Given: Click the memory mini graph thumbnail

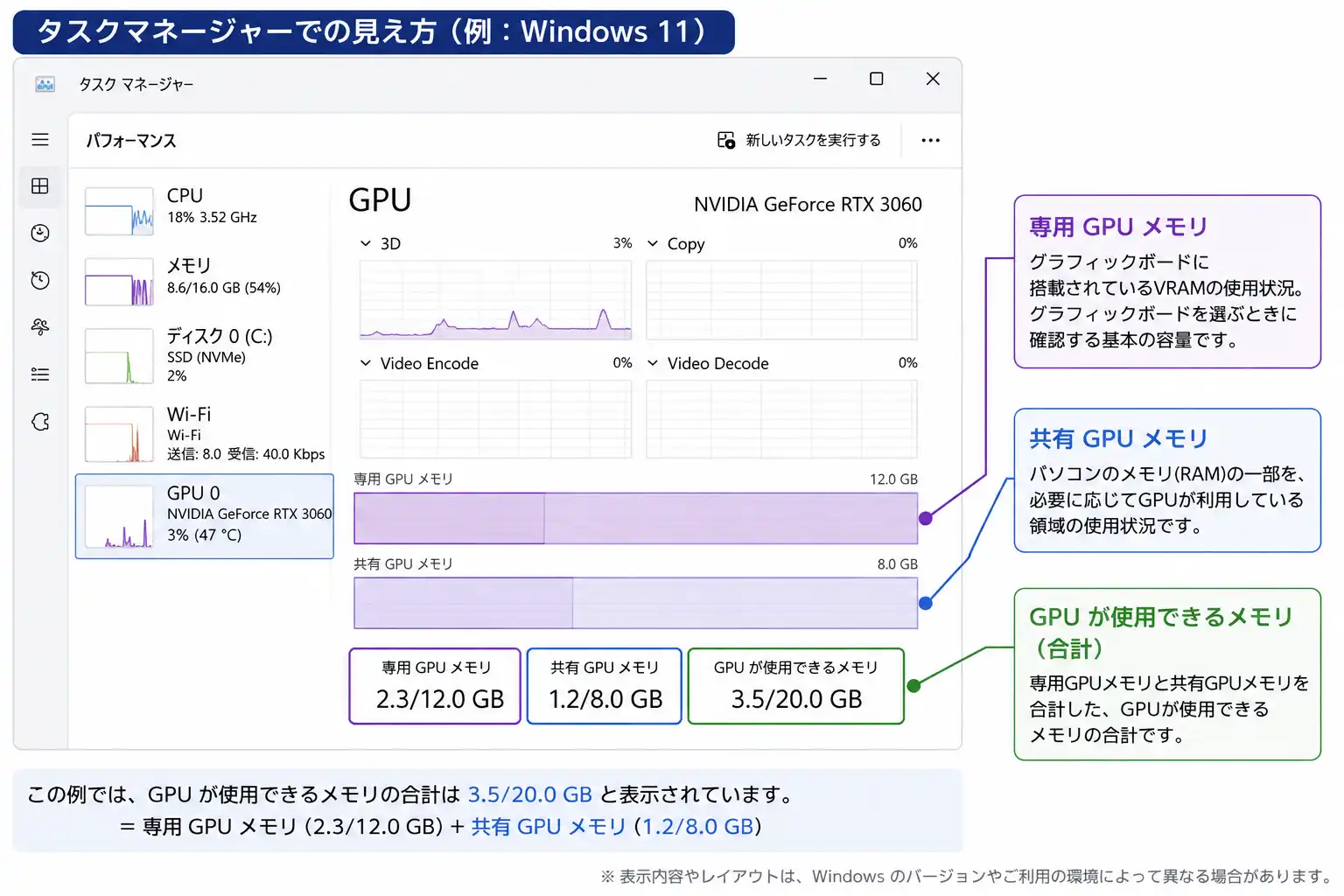Looking at the screenshot, I should coord(119,282).
